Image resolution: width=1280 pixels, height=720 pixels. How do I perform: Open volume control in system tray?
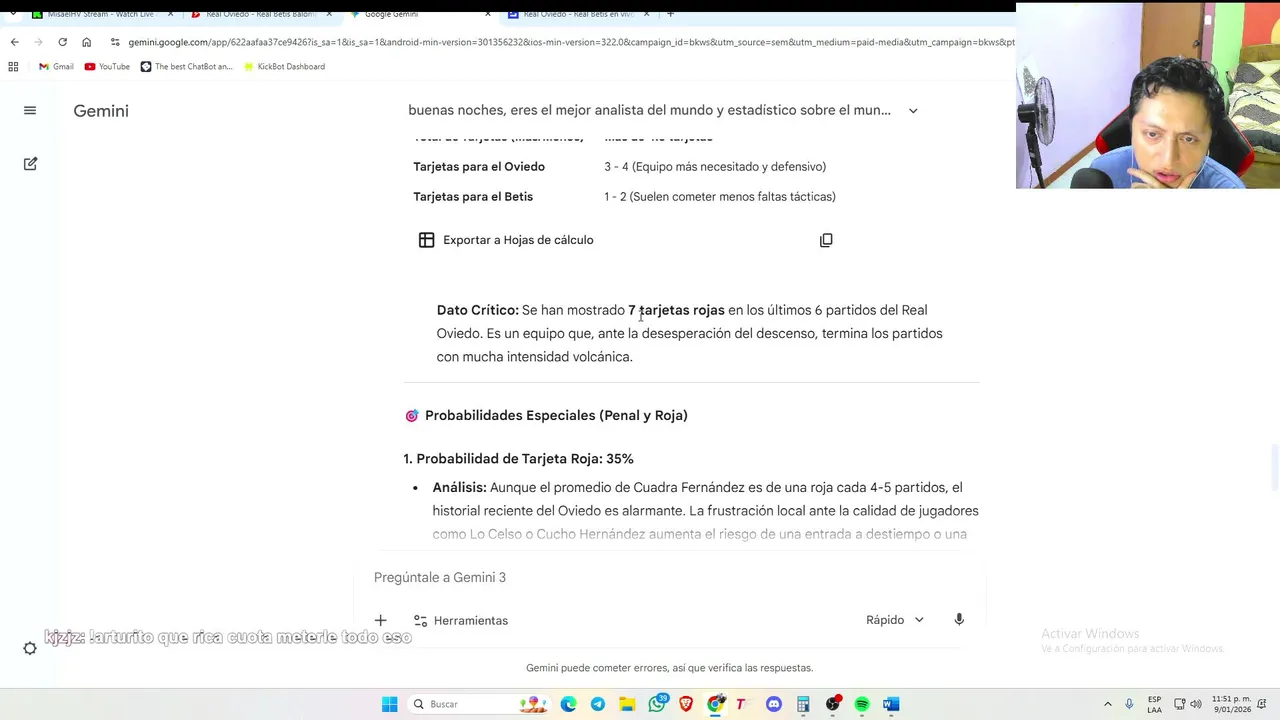coord(1196,704)
